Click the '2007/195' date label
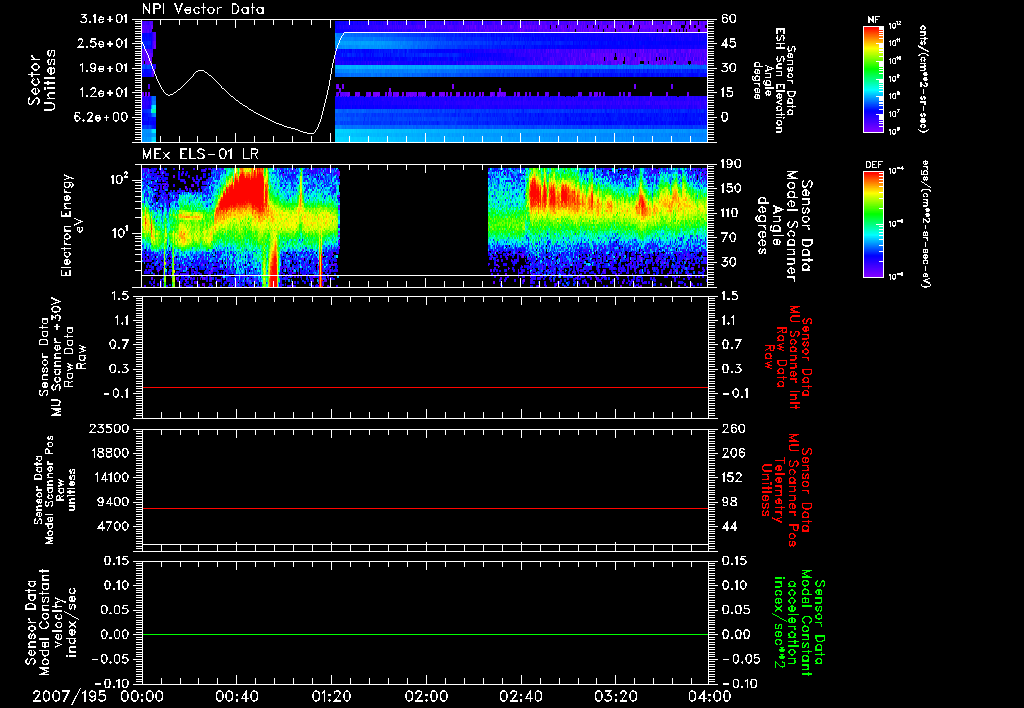1024x708 pixels. click(x=67, y=696)
